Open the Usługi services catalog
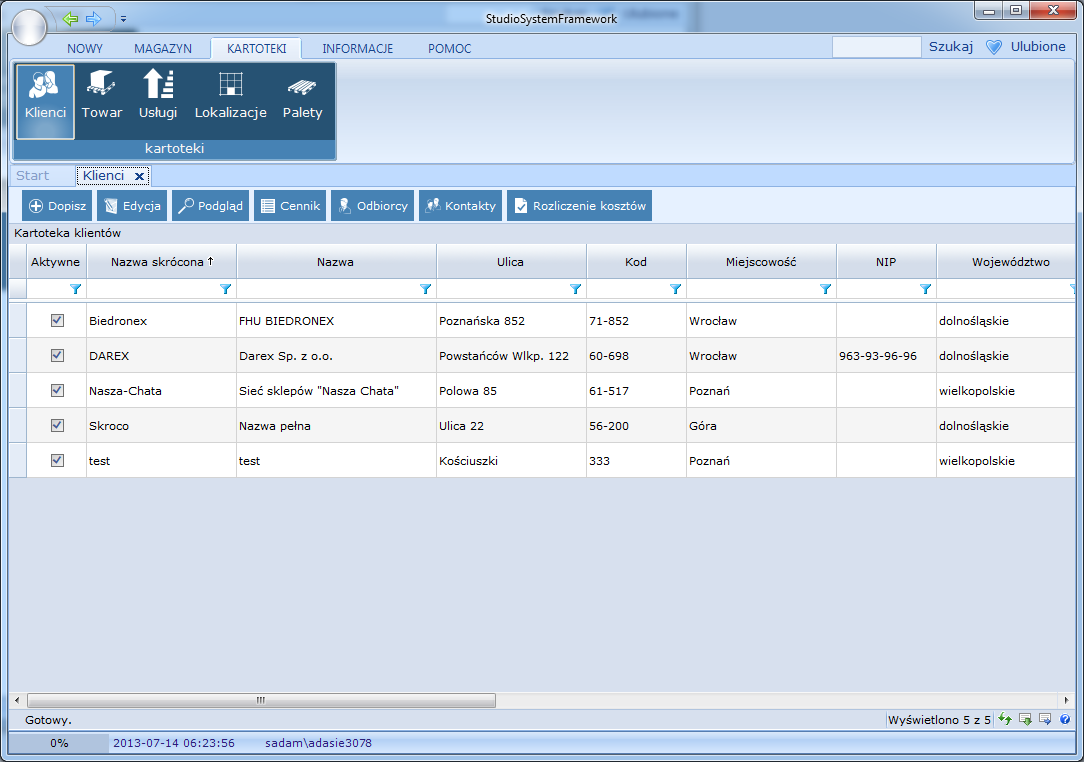Viewport: 1084px width, 762px height. pyautogui.click(x=158, y=101)
